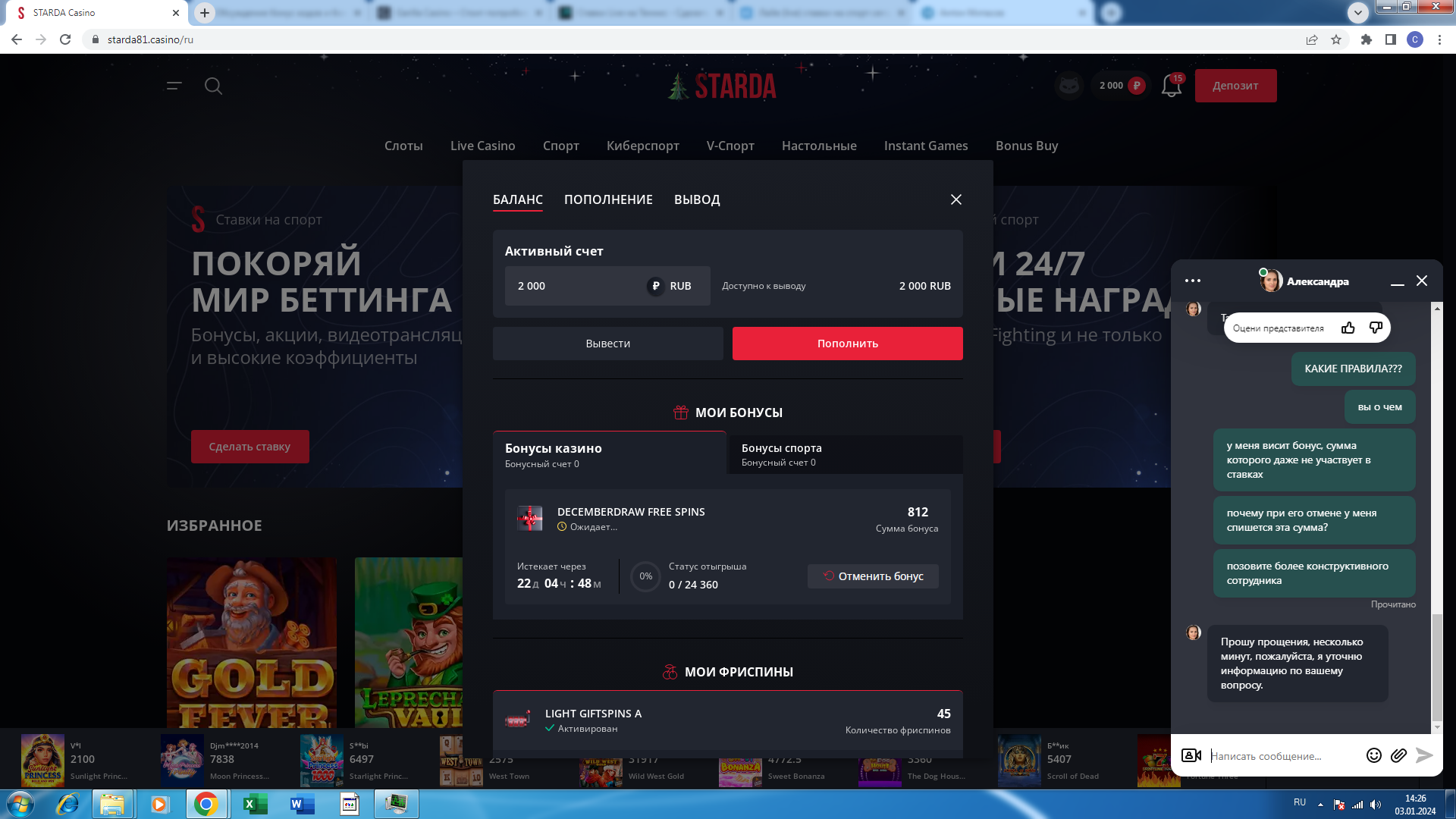Start video call in chat

point(1191,755)
